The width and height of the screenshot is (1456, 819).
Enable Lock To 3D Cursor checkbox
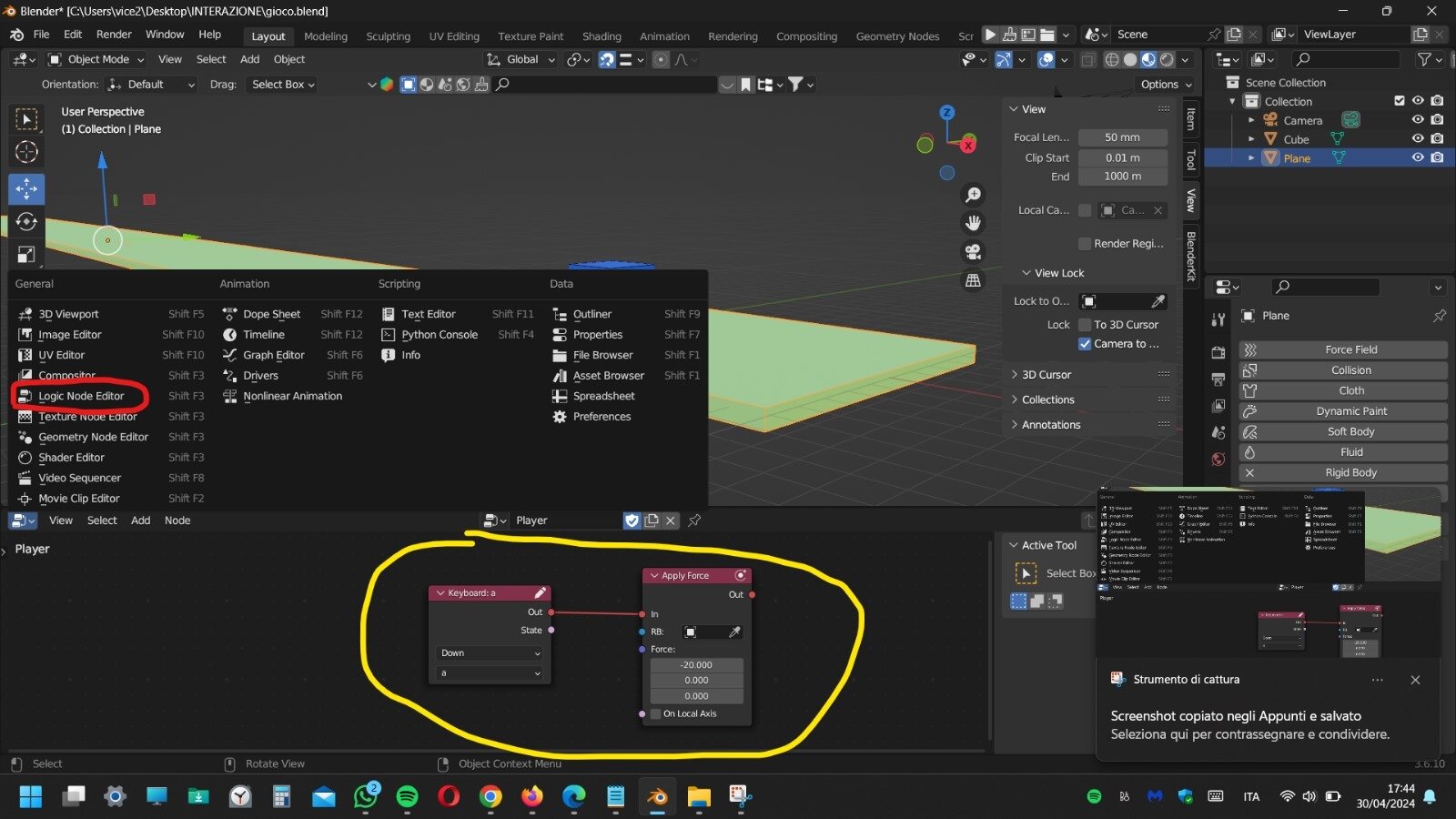pyautogui.click(x=1085, y=325)
